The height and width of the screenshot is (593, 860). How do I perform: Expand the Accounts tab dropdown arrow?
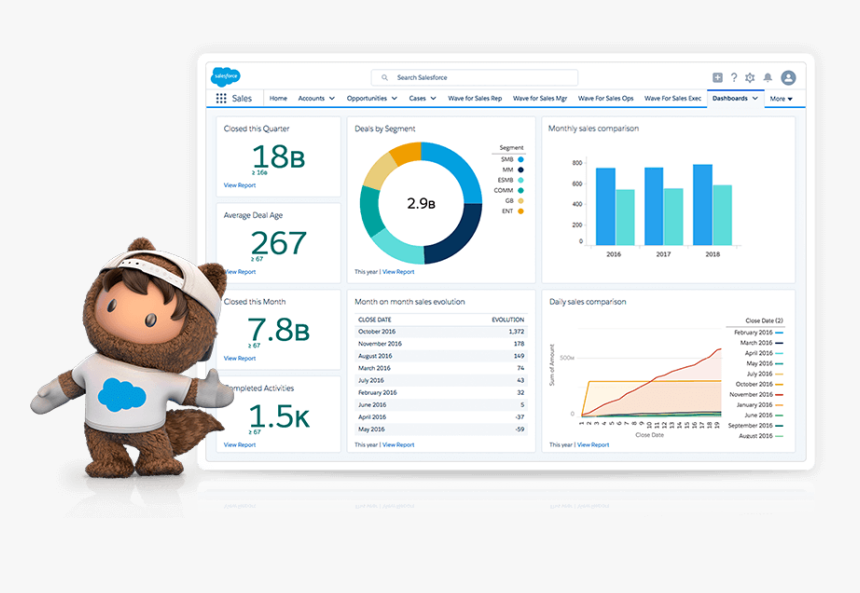click(x=332, y=98)
